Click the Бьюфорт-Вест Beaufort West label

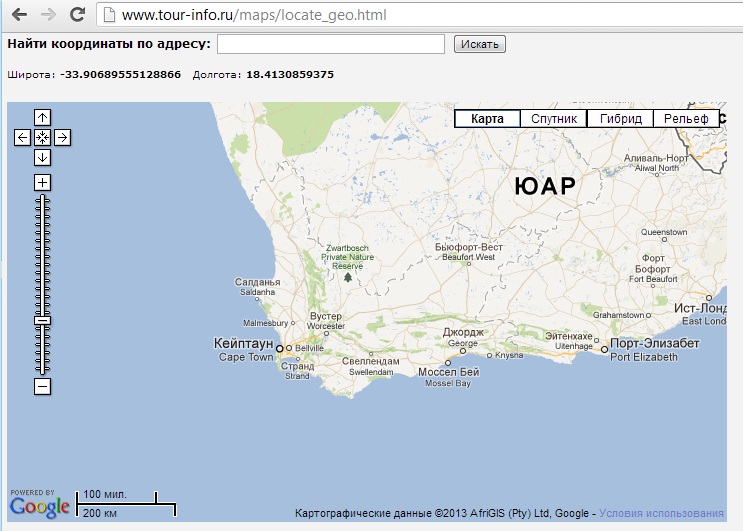point(469,252)
